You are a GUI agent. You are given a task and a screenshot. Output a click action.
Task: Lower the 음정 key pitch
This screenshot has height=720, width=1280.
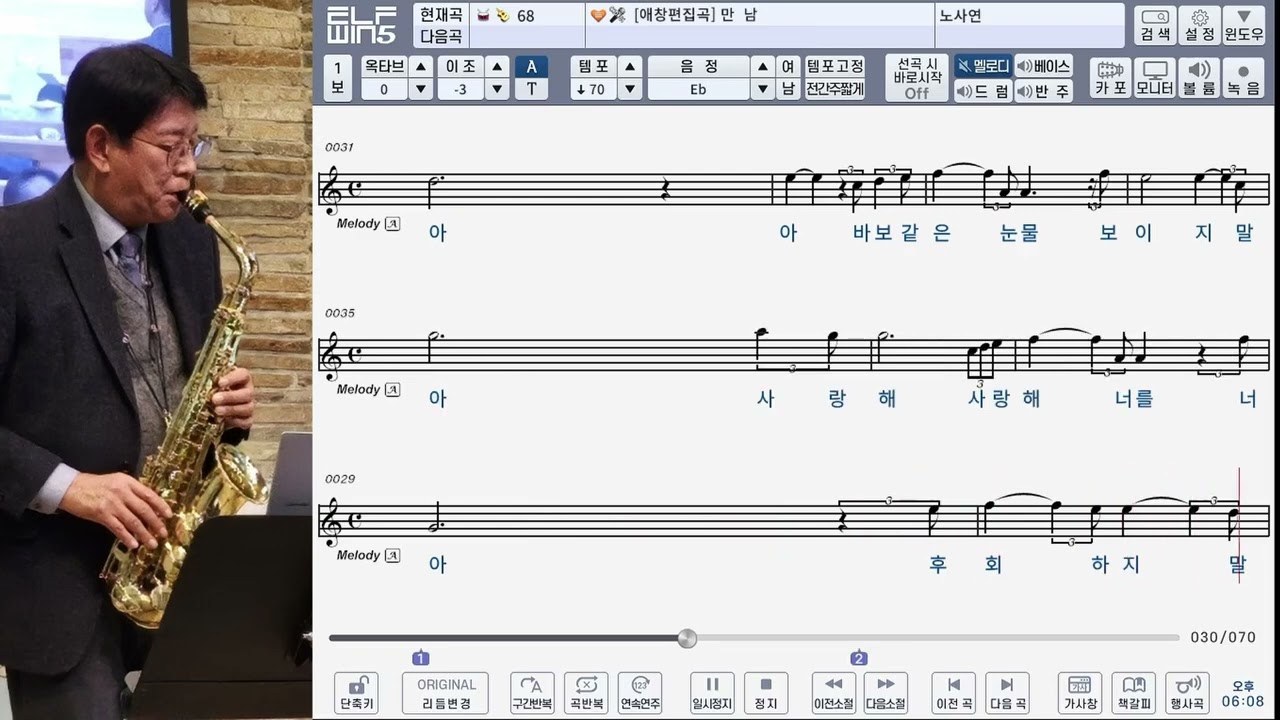click(x=762, y=89)
